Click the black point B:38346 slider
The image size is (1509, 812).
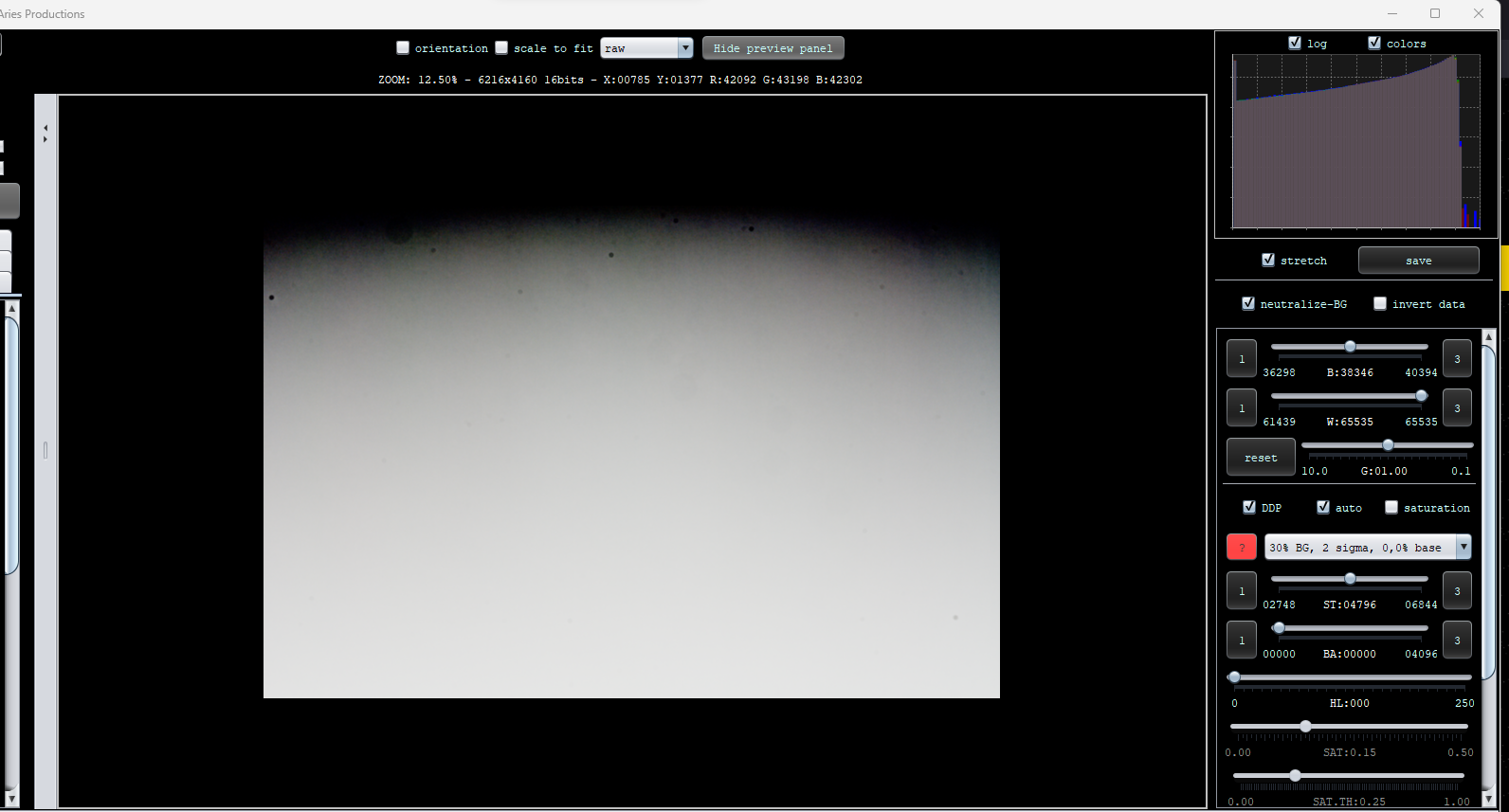(x=1350, y=347)
